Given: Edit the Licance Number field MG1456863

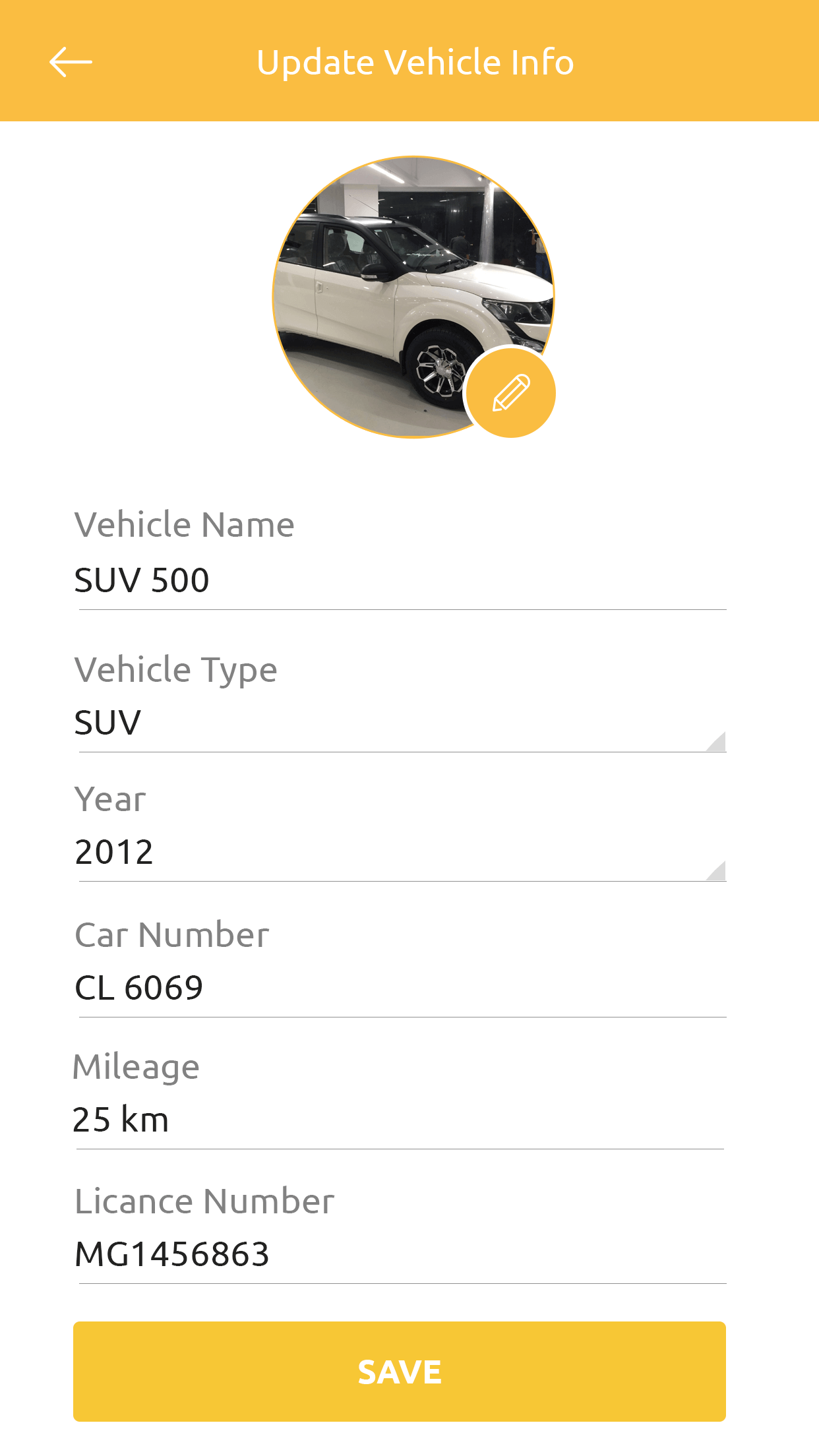Looking at the screenshot, I should click(402, 1255).
